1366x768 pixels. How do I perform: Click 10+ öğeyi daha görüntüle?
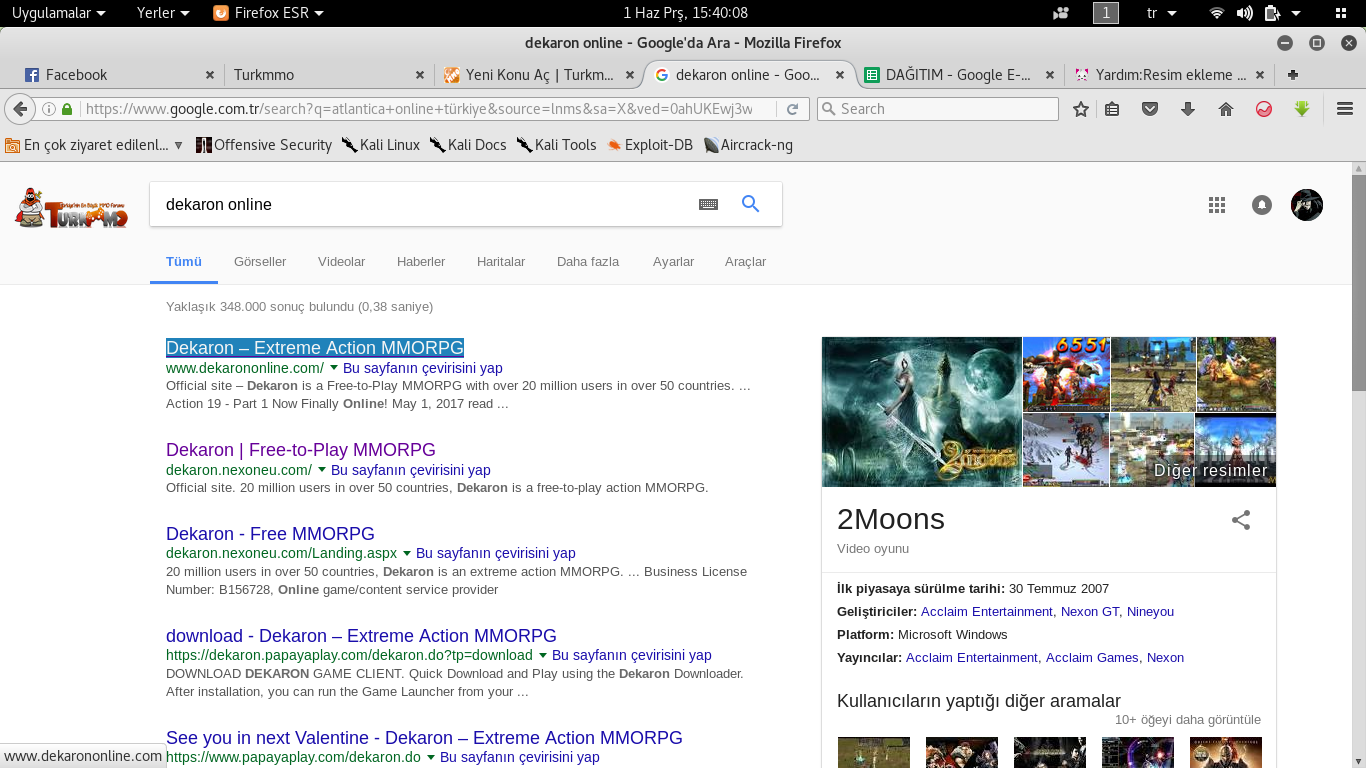click(x=1188, y=720)
